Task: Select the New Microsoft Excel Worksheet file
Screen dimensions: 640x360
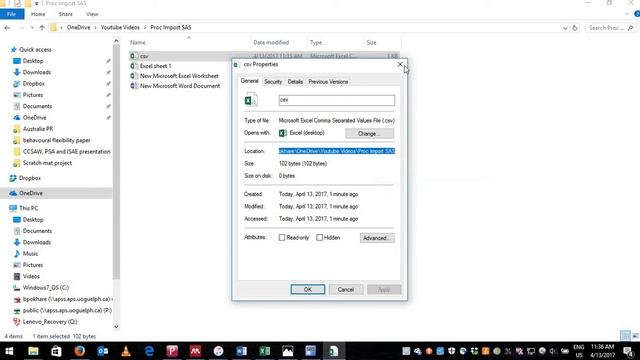Action: (x=179, y=76)
